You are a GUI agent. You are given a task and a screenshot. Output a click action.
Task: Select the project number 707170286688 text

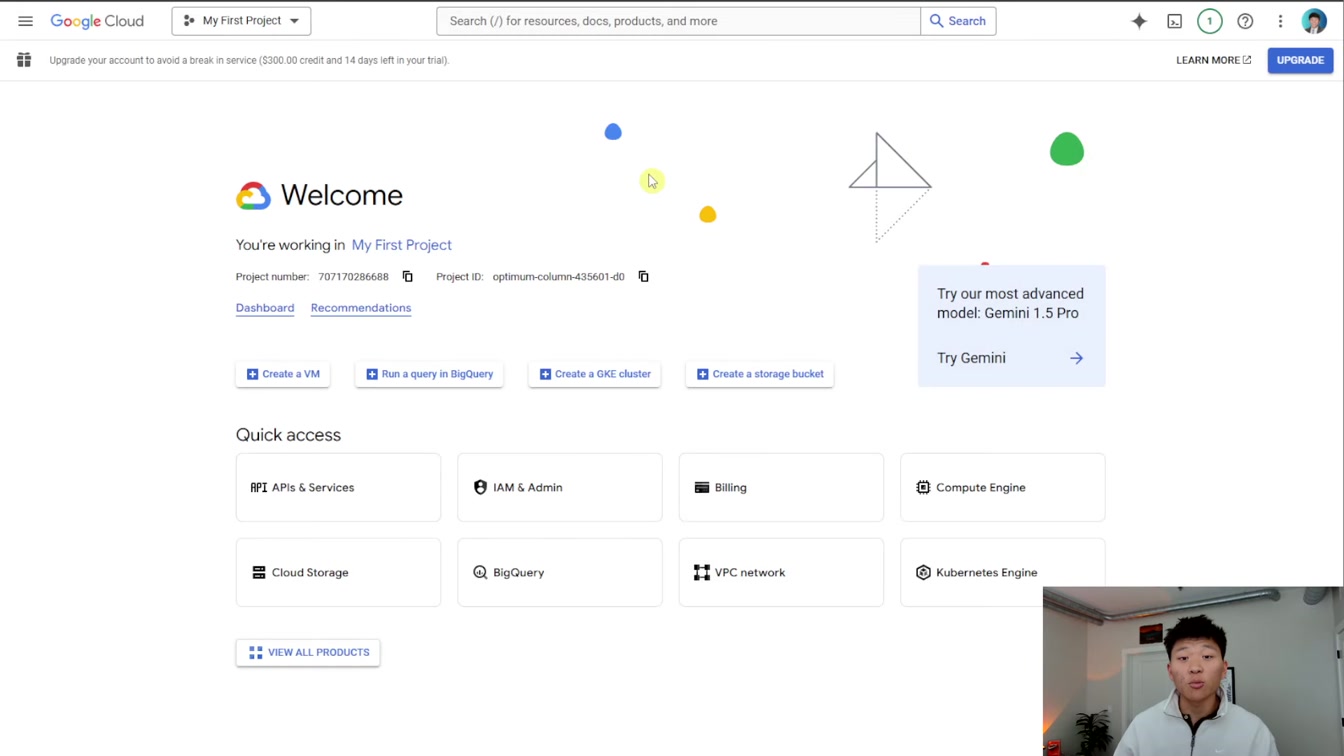(x=353, y=277)
